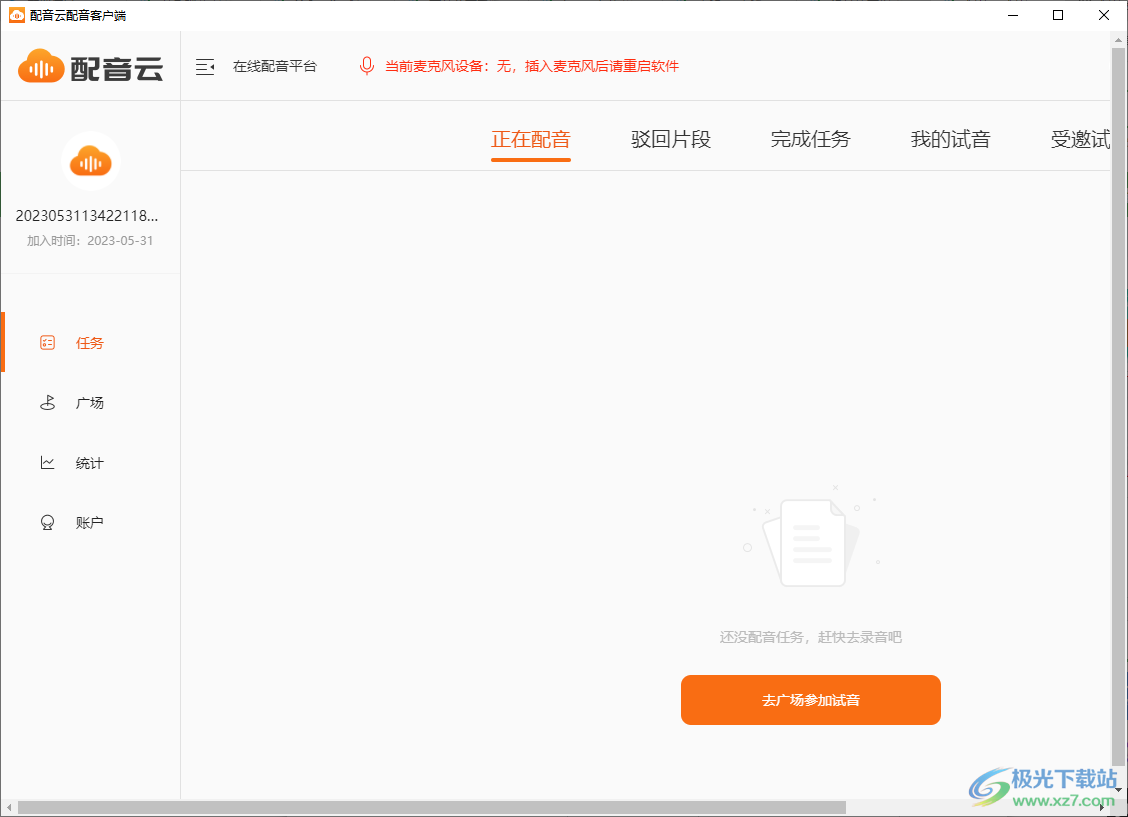Viewport: 1128px width, 817px height.
Task: View the 统计 statistics icon
Action: [47, 462]
